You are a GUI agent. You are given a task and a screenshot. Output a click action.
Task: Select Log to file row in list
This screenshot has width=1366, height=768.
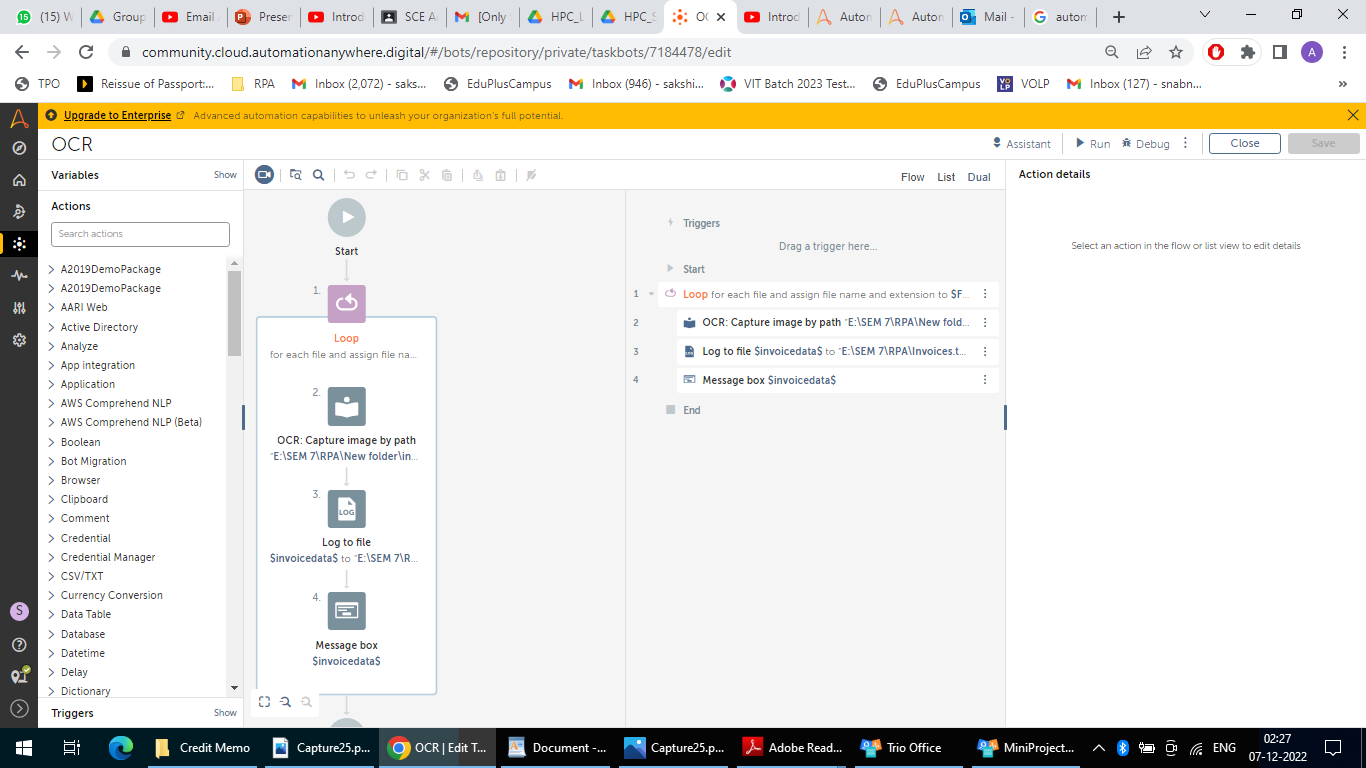click(x=838, y=352)
